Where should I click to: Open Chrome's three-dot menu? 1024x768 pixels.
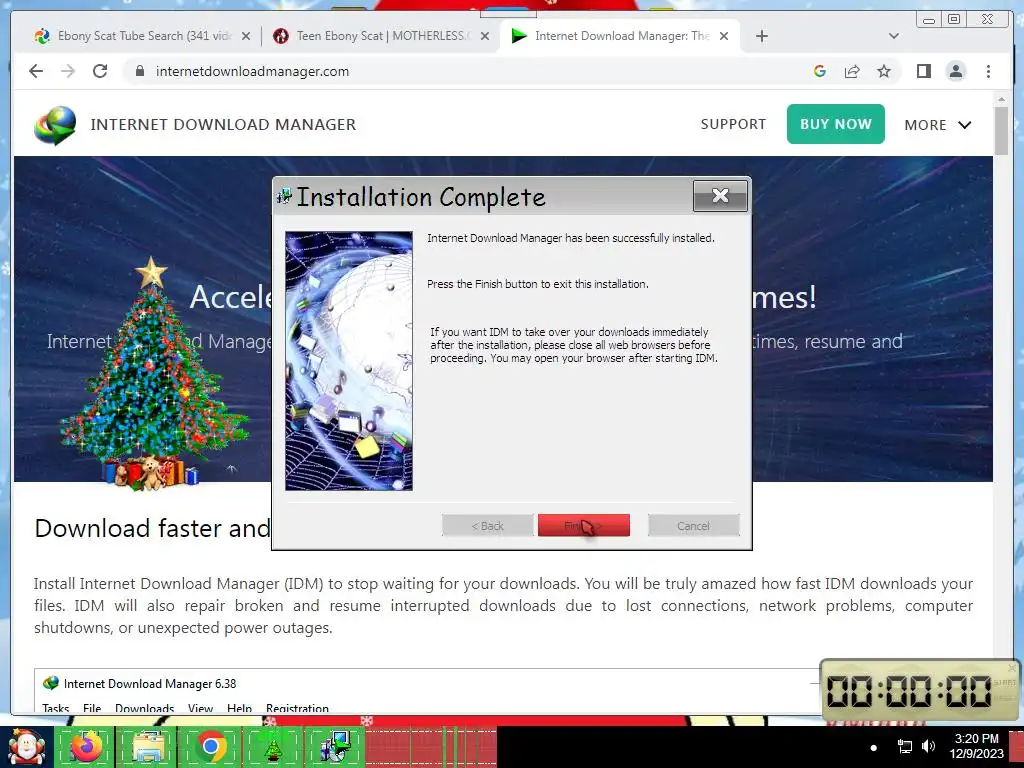pyautogui.click(x=988, y=71)
